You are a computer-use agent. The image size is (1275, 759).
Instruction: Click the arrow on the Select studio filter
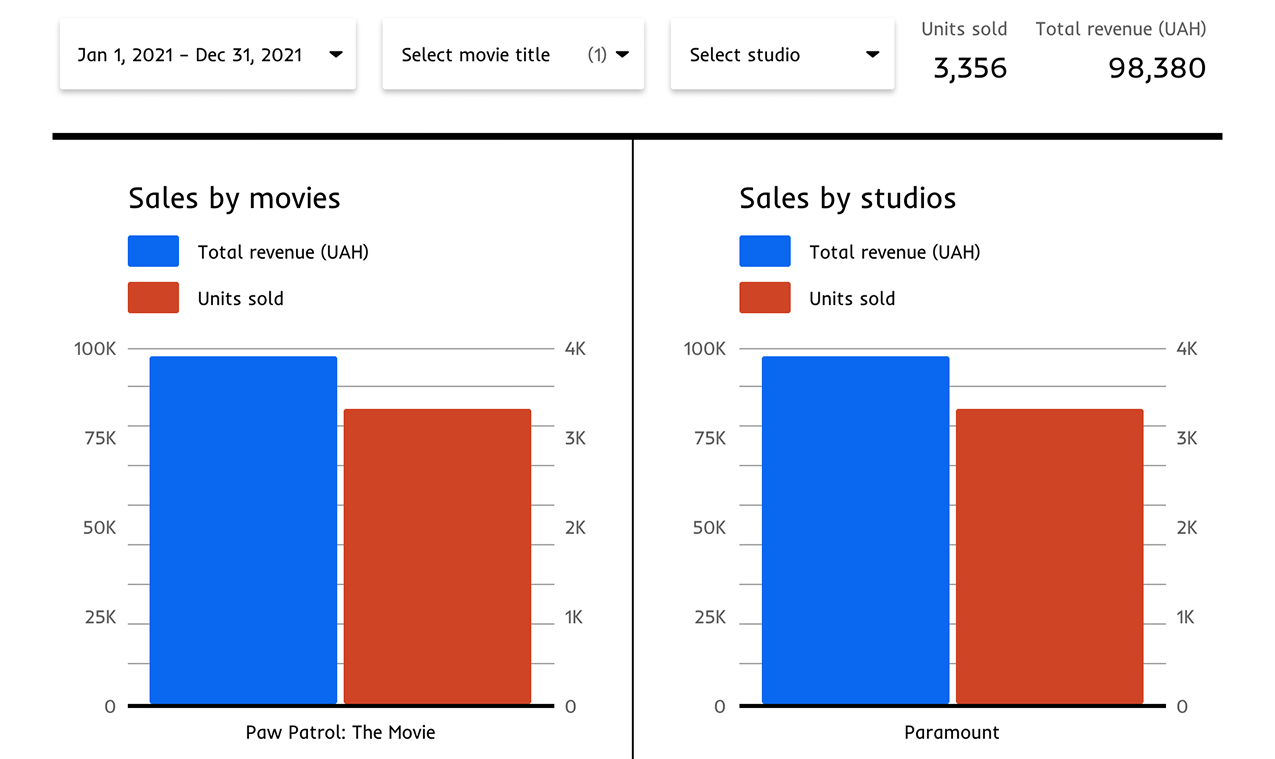[x=872, y=55]
